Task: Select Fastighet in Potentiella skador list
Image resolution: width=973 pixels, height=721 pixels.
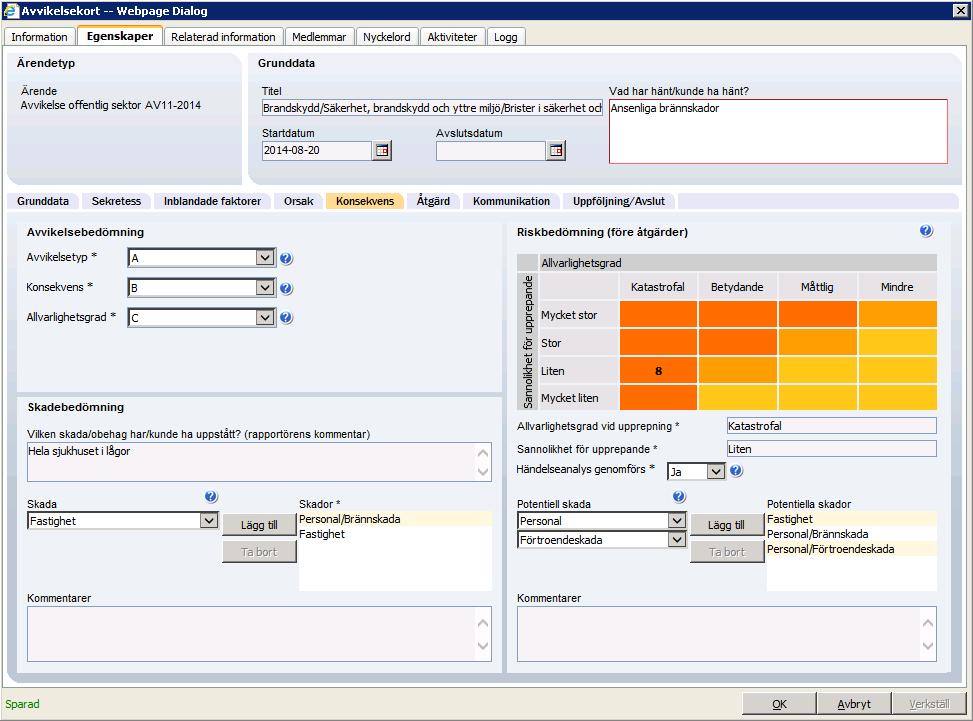Action: point(851,519)
